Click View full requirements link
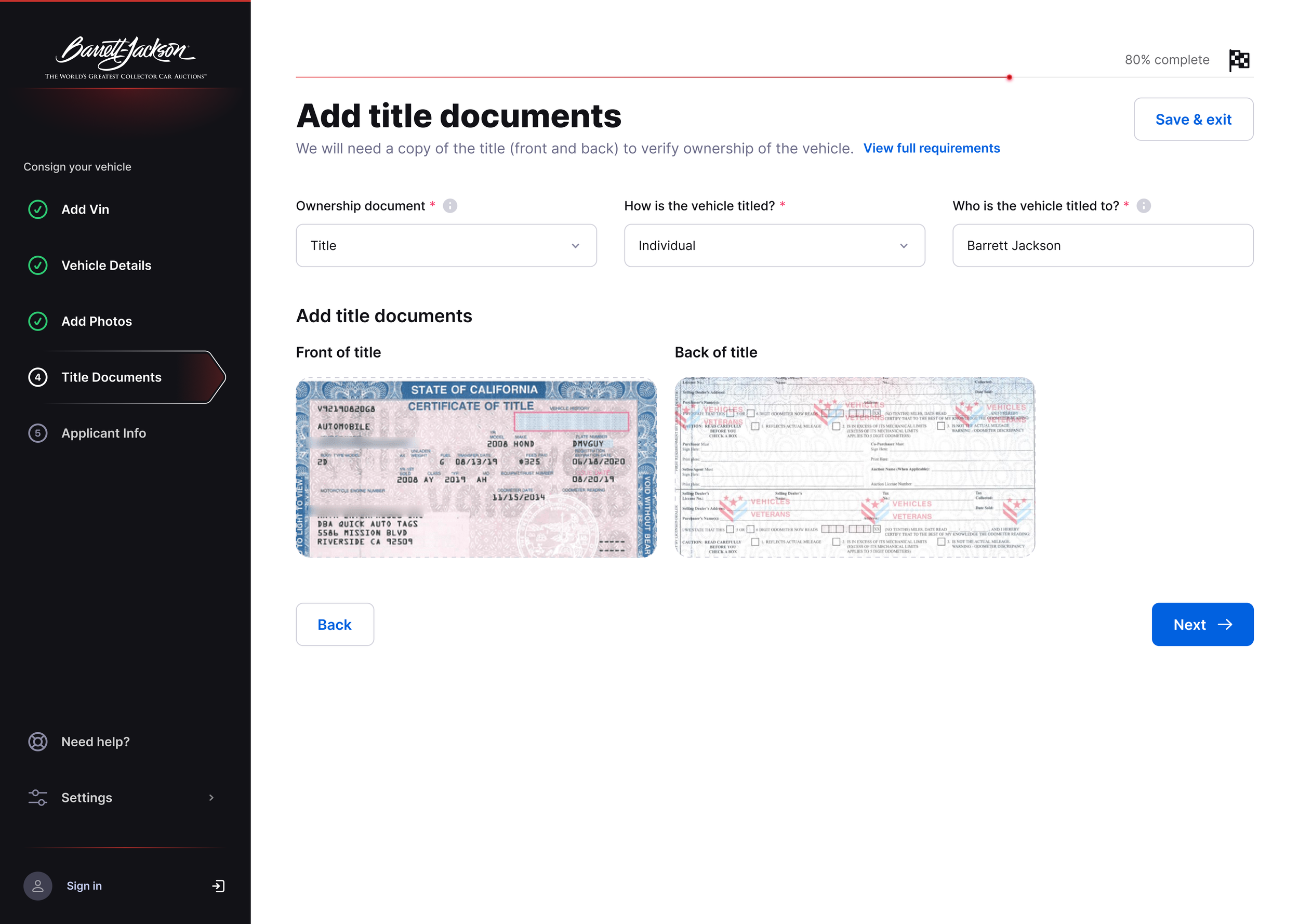This screenshot has height=924, width=1299. (931, 149)
